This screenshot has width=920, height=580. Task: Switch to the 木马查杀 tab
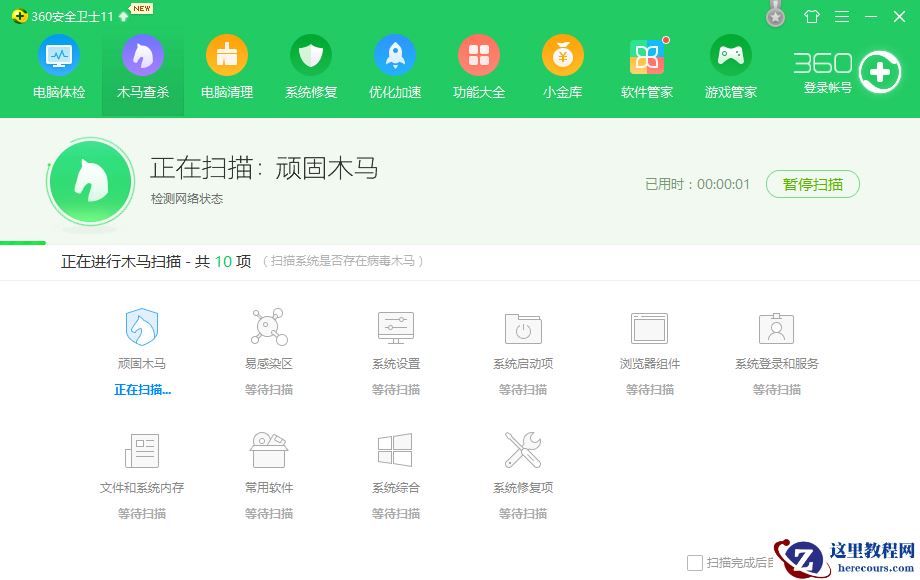click(x=142, y=66)
